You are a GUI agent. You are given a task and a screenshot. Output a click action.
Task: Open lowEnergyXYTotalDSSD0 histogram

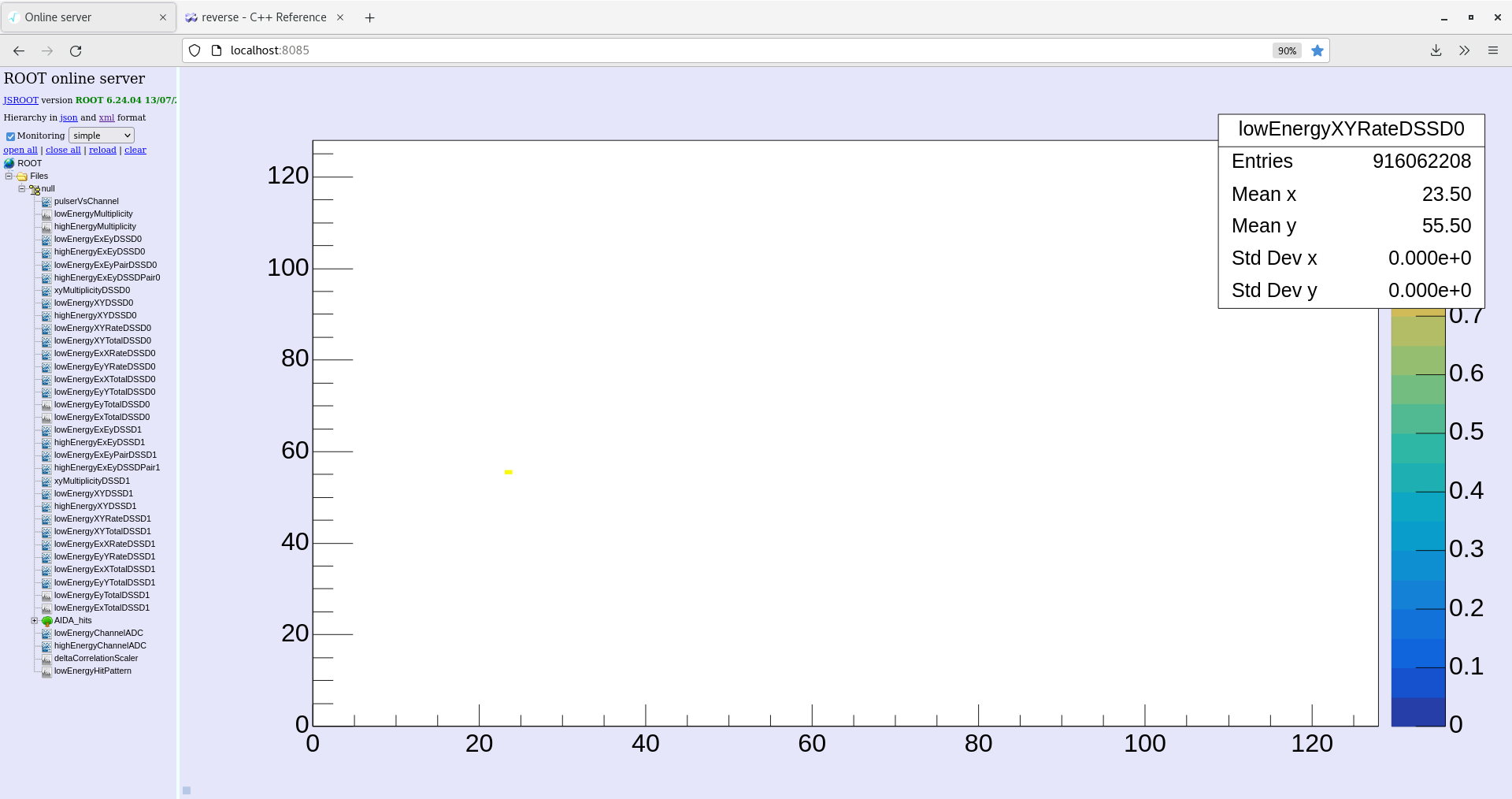tap(102, 341)
